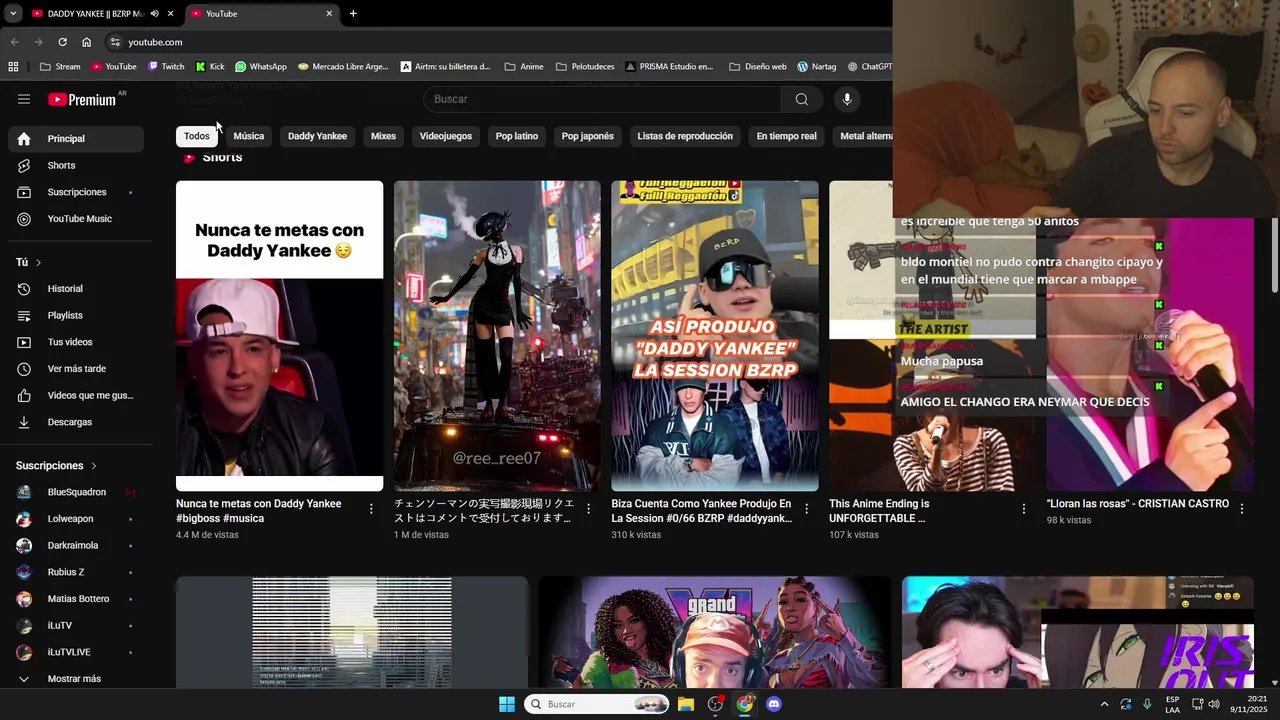Select the Listas de reproducción chip
The image size is (1280, 720).
(685, 136)
